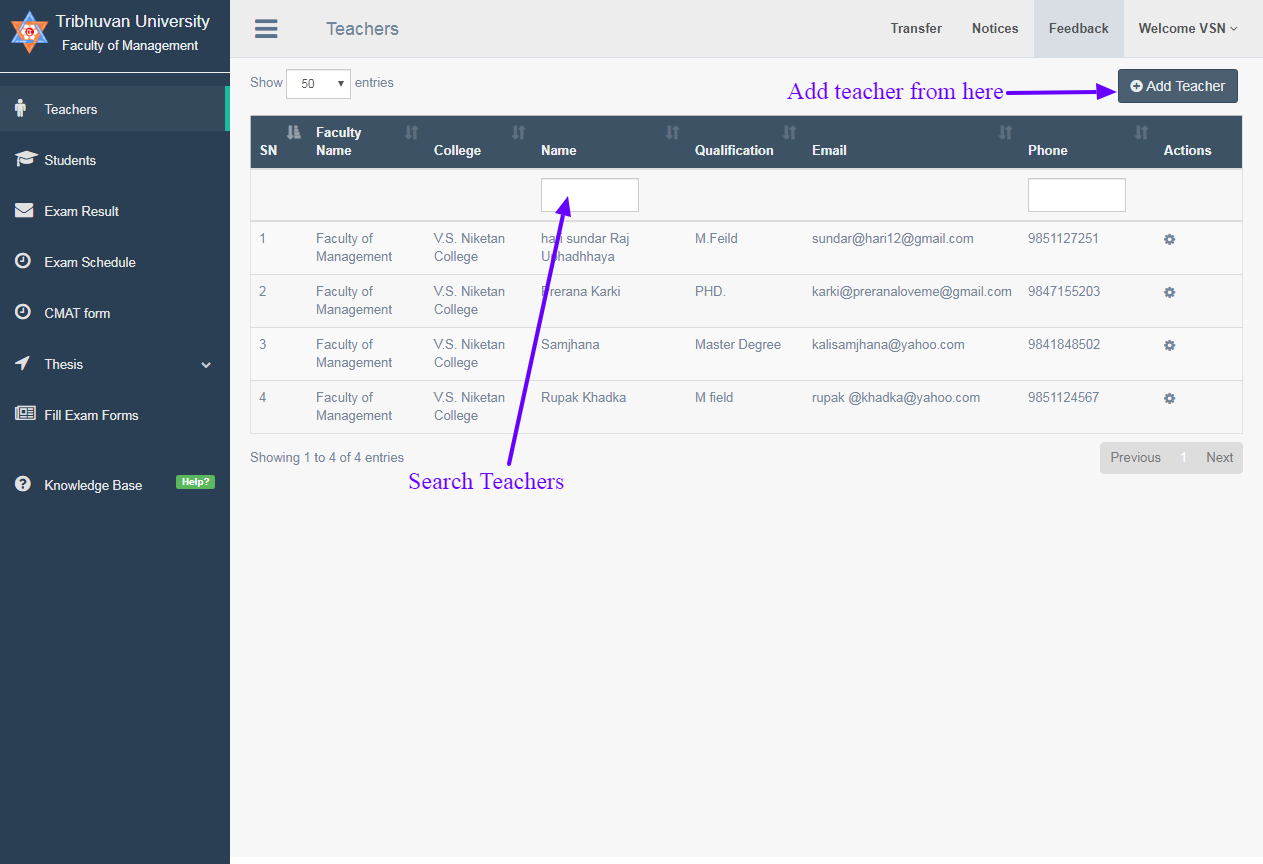Click the hamburger menu icon
Viewport: 1263px width, 864px height.
(266, 29)
